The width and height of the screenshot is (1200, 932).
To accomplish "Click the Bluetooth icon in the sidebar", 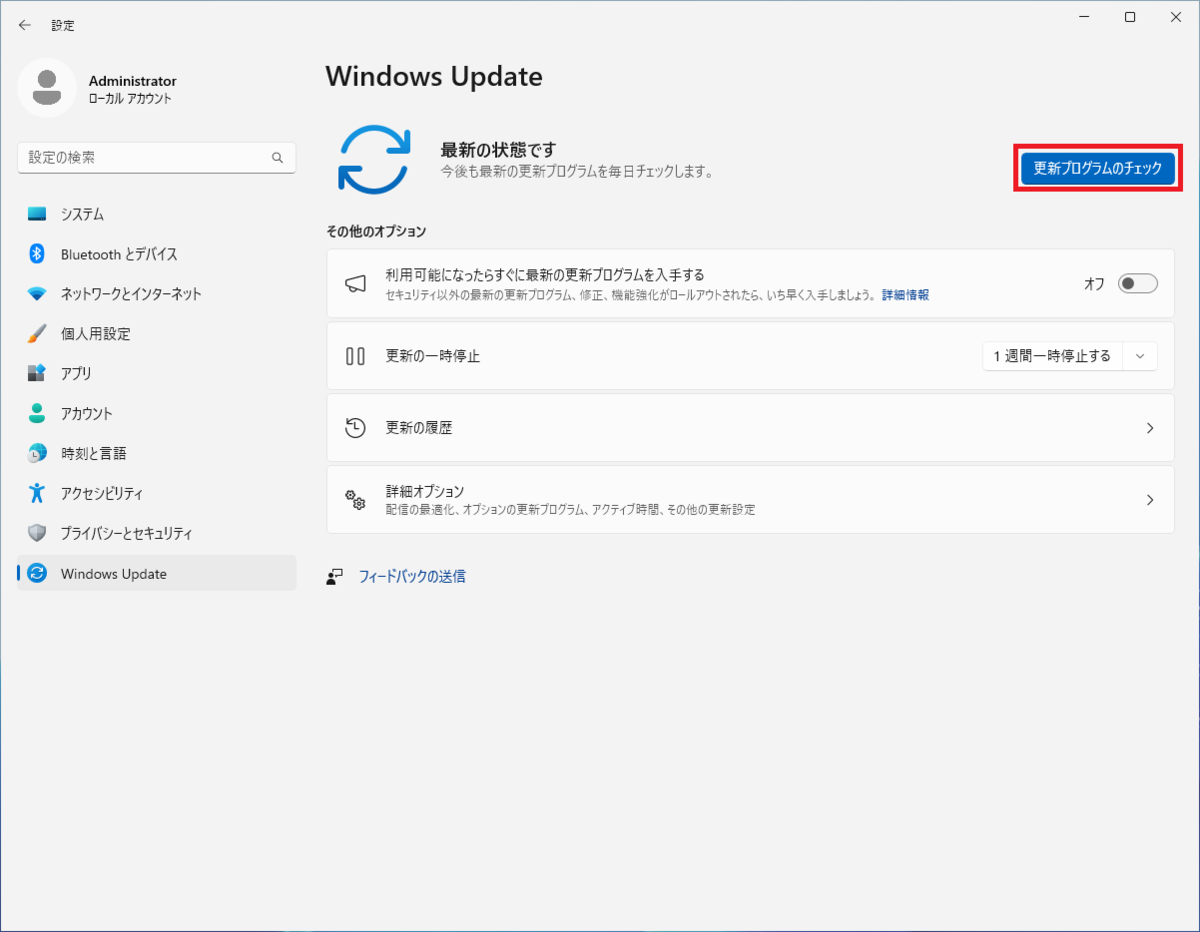I will click(37, 254).
